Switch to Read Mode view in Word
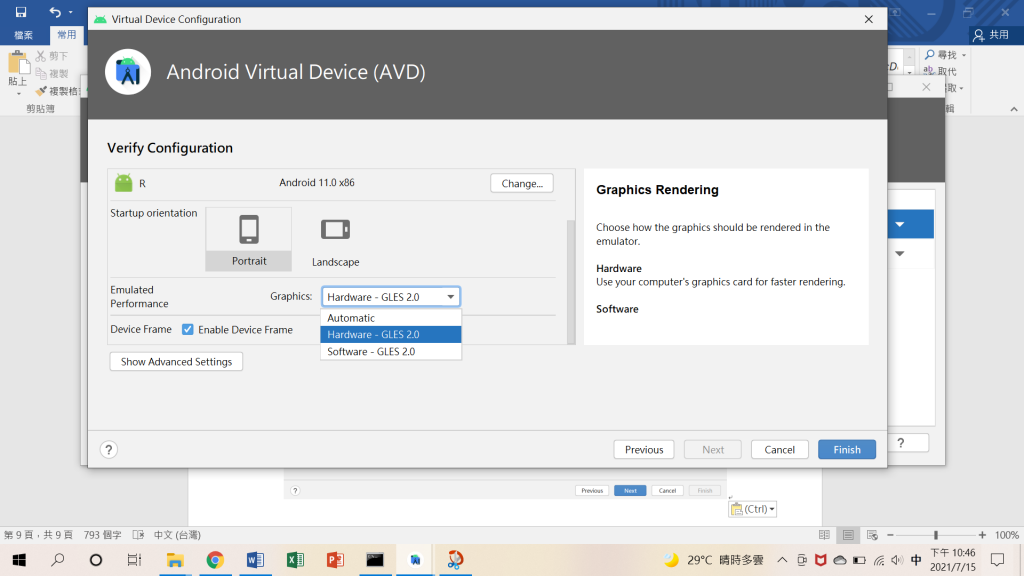 click(824, 535)
